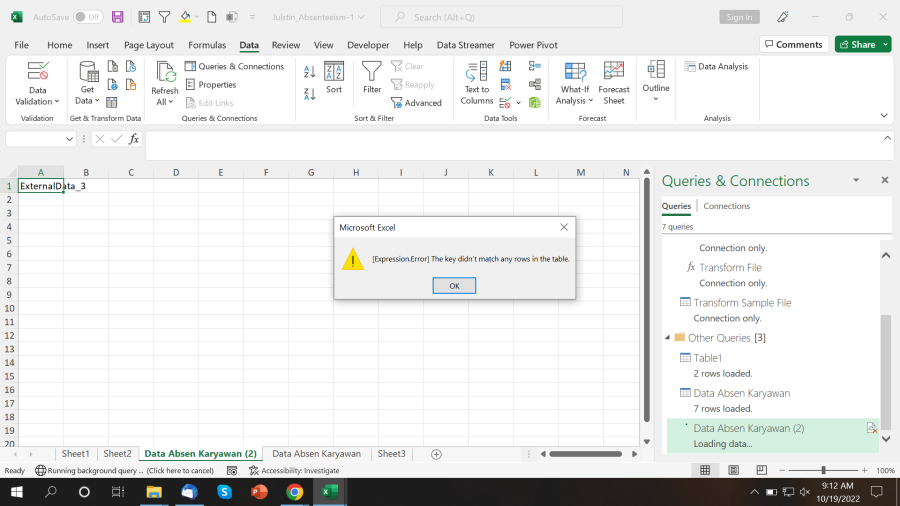The width and height of the screenshot is (900, 506).
Task: Click the Insert Function fx icon
Action: coord(134,139)
